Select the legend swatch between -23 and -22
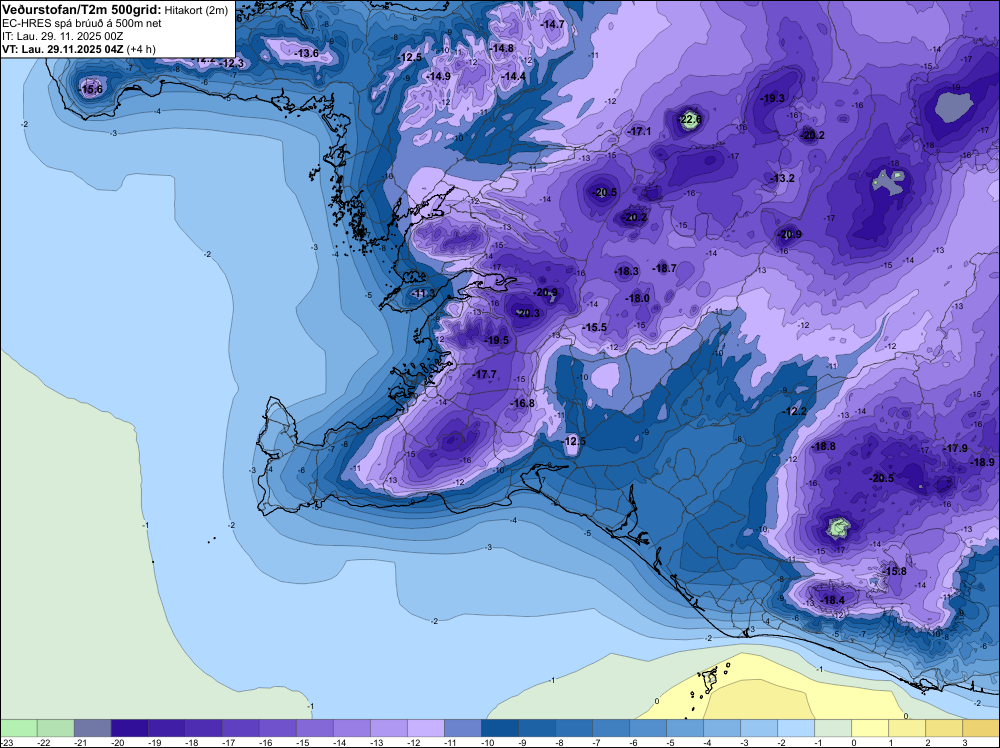Viewport: 1000px width, 748px height. pyautogui.click(x=18, y=728)
